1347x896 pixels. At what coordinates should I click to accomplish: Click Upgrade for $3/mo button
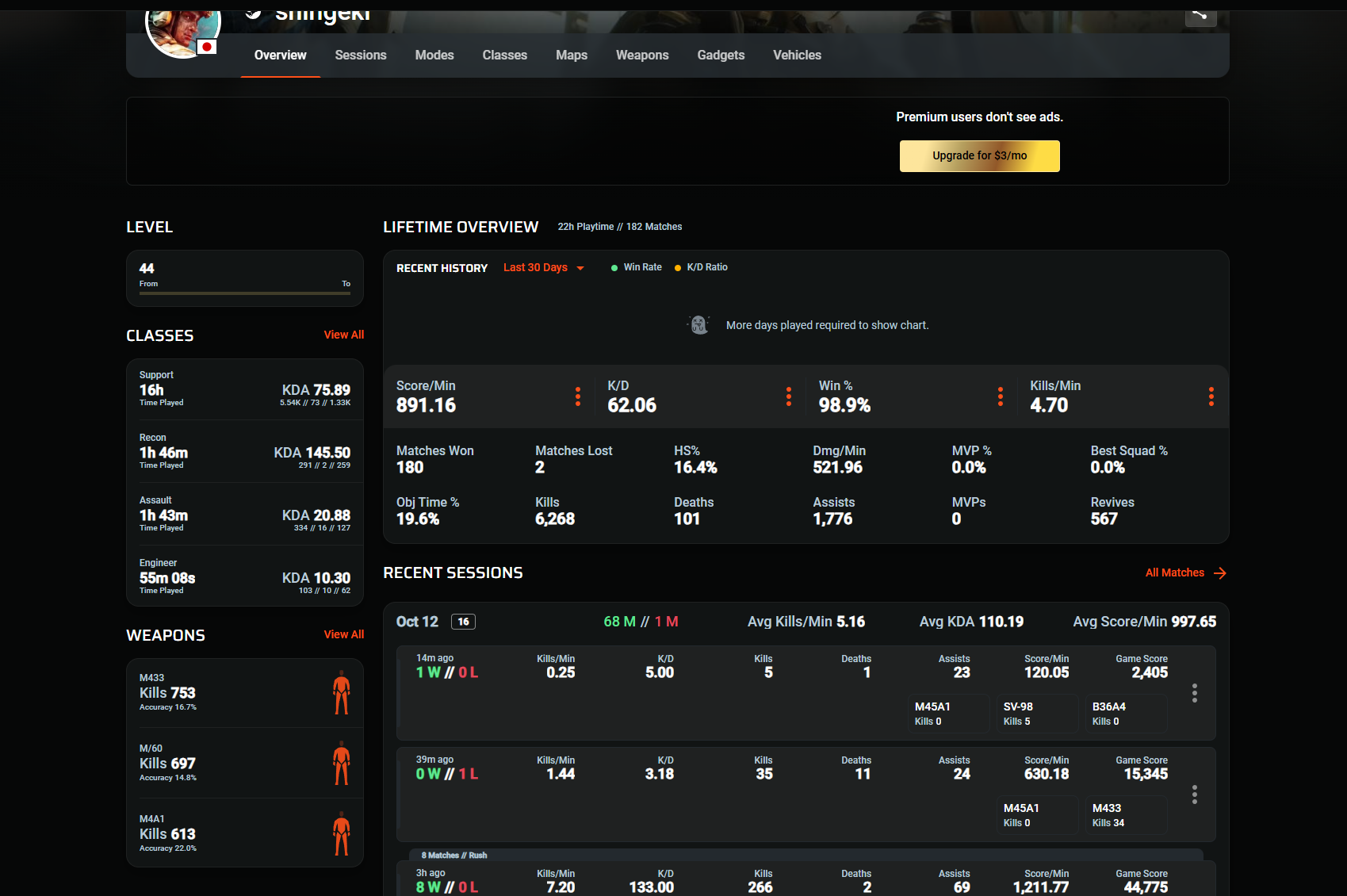(x=979, y=156)
